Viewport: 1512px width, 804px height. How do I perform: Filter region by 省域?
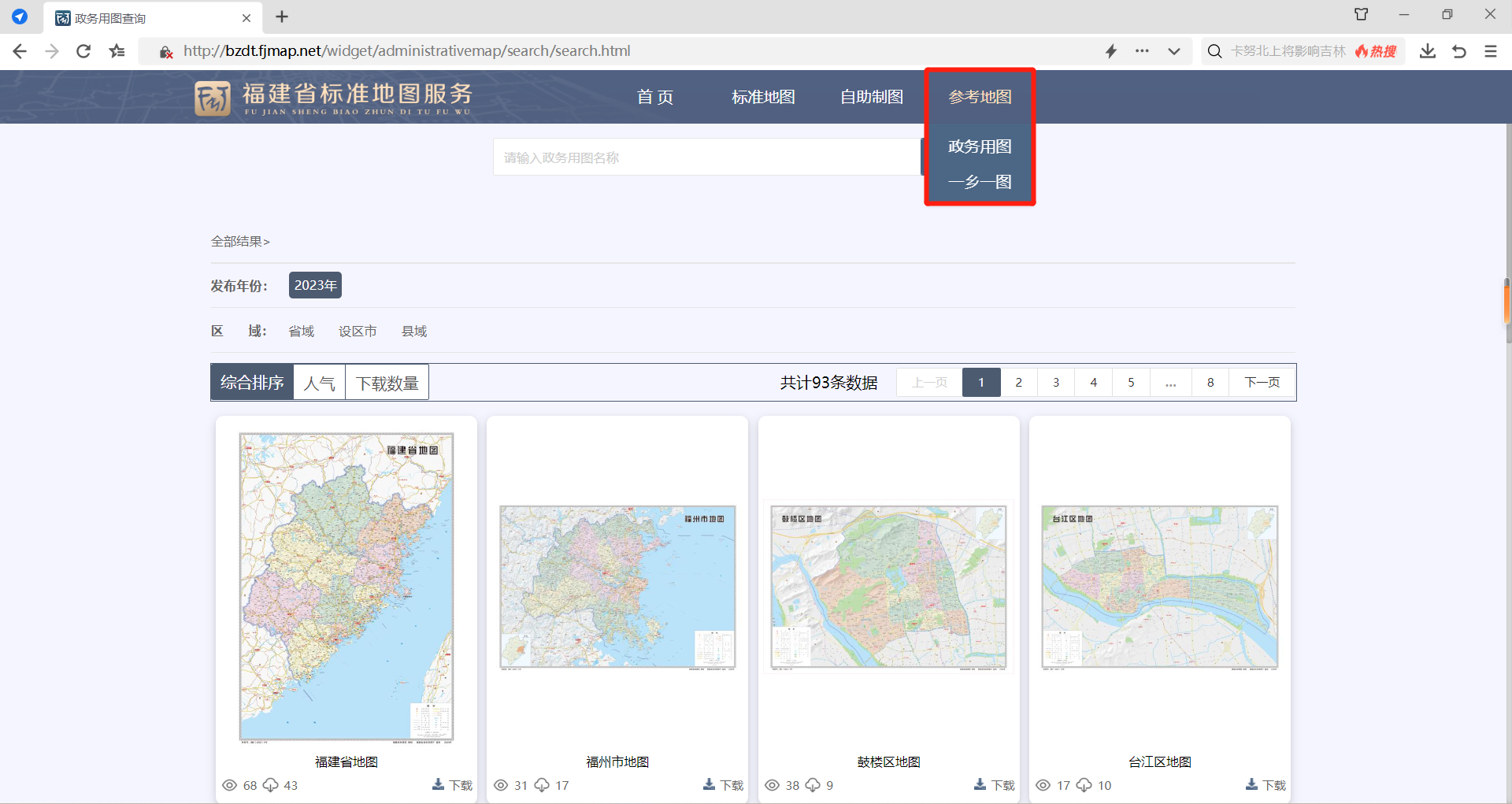point(301,332)
